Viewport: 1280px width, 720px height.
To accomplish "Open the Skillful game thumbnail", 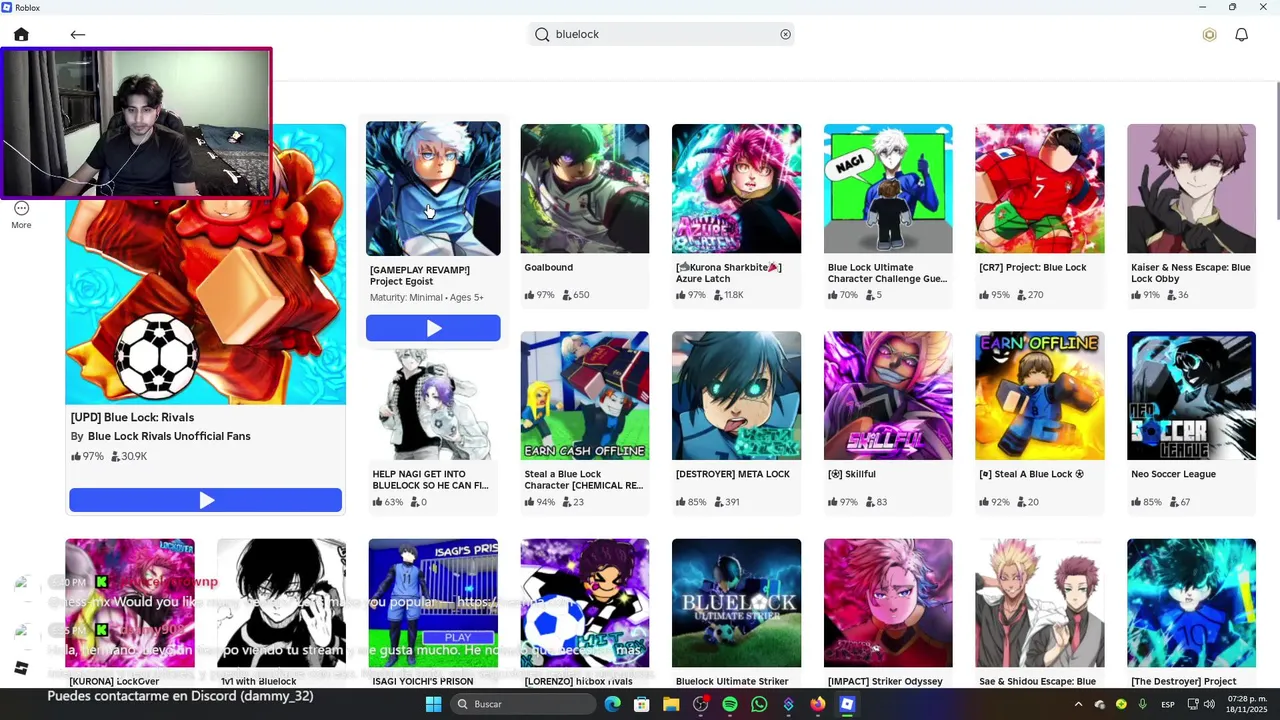I will pos(888,396).
